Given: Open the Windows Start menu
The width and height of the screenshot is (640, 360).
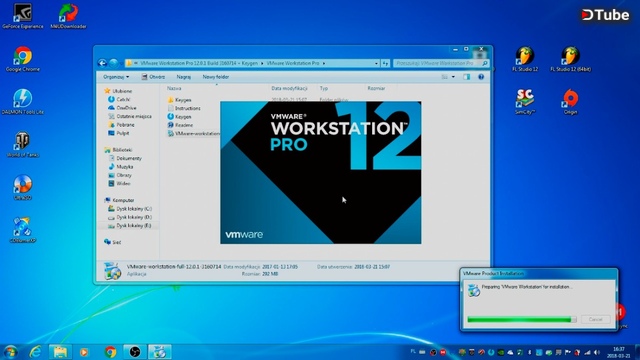Looking at the screenshot, I should (x=10, y=352).
